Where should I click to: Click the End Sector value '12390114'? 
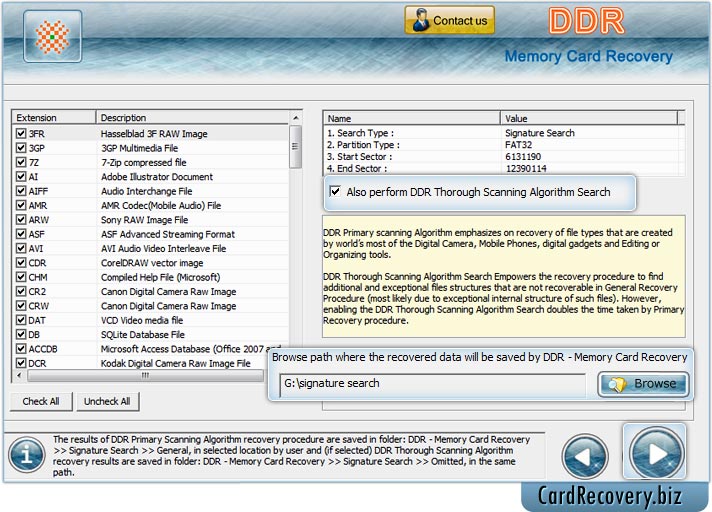526,168
